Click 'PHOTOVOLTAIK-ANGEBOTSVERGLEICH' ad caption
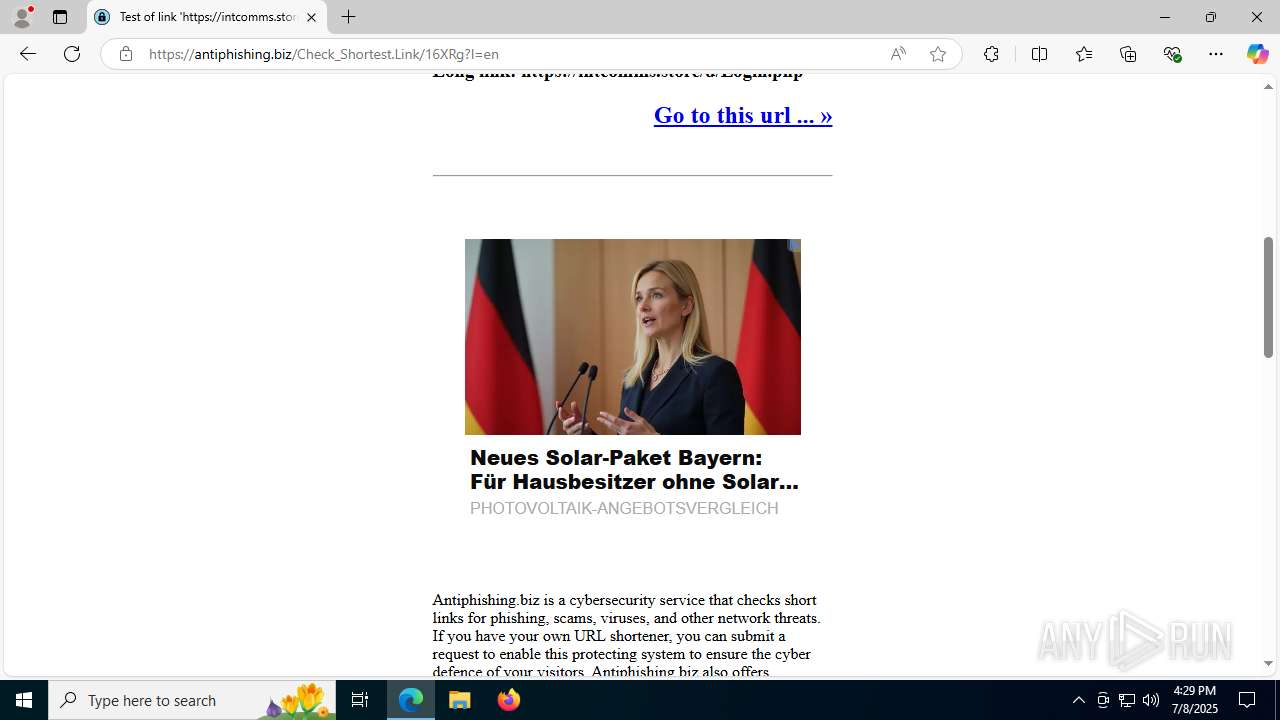 tap(624, 508)
